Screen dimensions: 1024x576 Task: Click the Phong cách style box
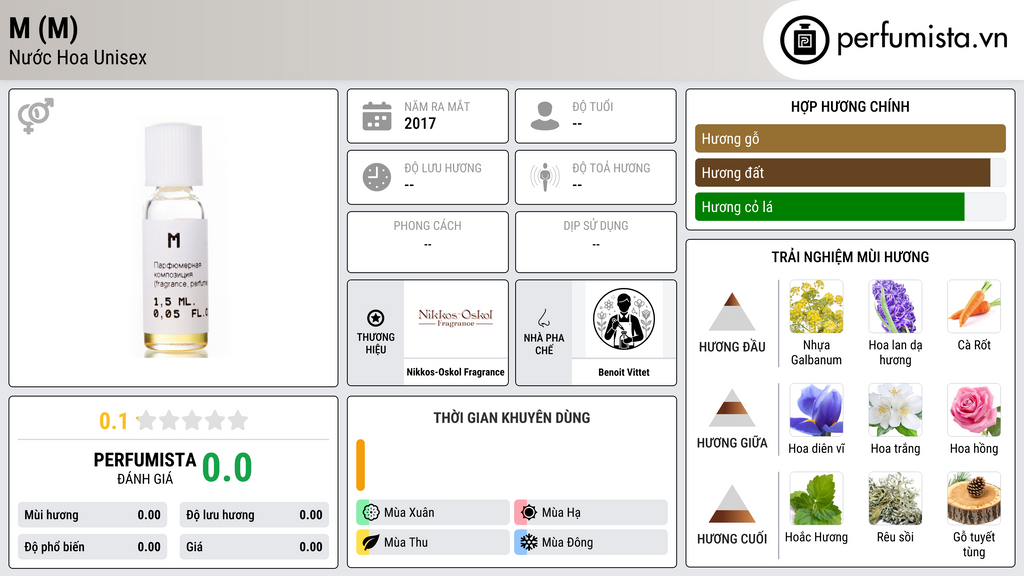tap(428, 242)
